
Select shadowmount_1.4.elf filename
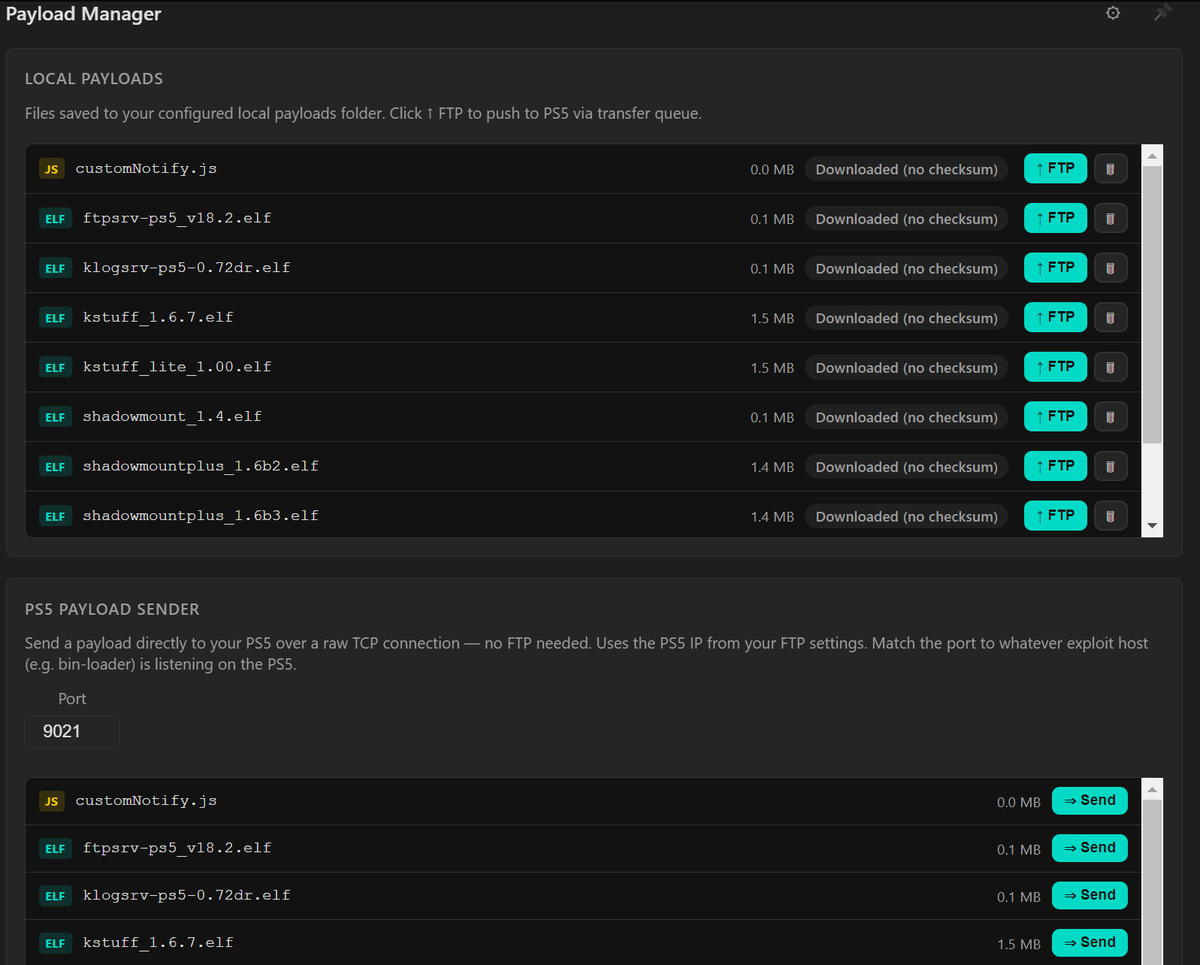click(172, 416)
